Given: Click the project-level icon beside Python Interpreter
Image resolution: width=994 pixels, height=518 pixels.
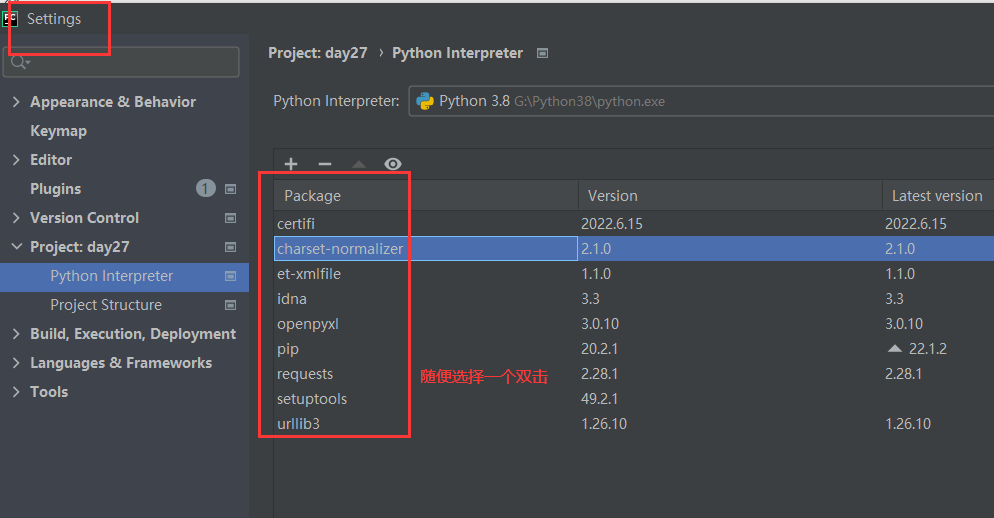Looking at the screenshot, I should click(231, 276).
